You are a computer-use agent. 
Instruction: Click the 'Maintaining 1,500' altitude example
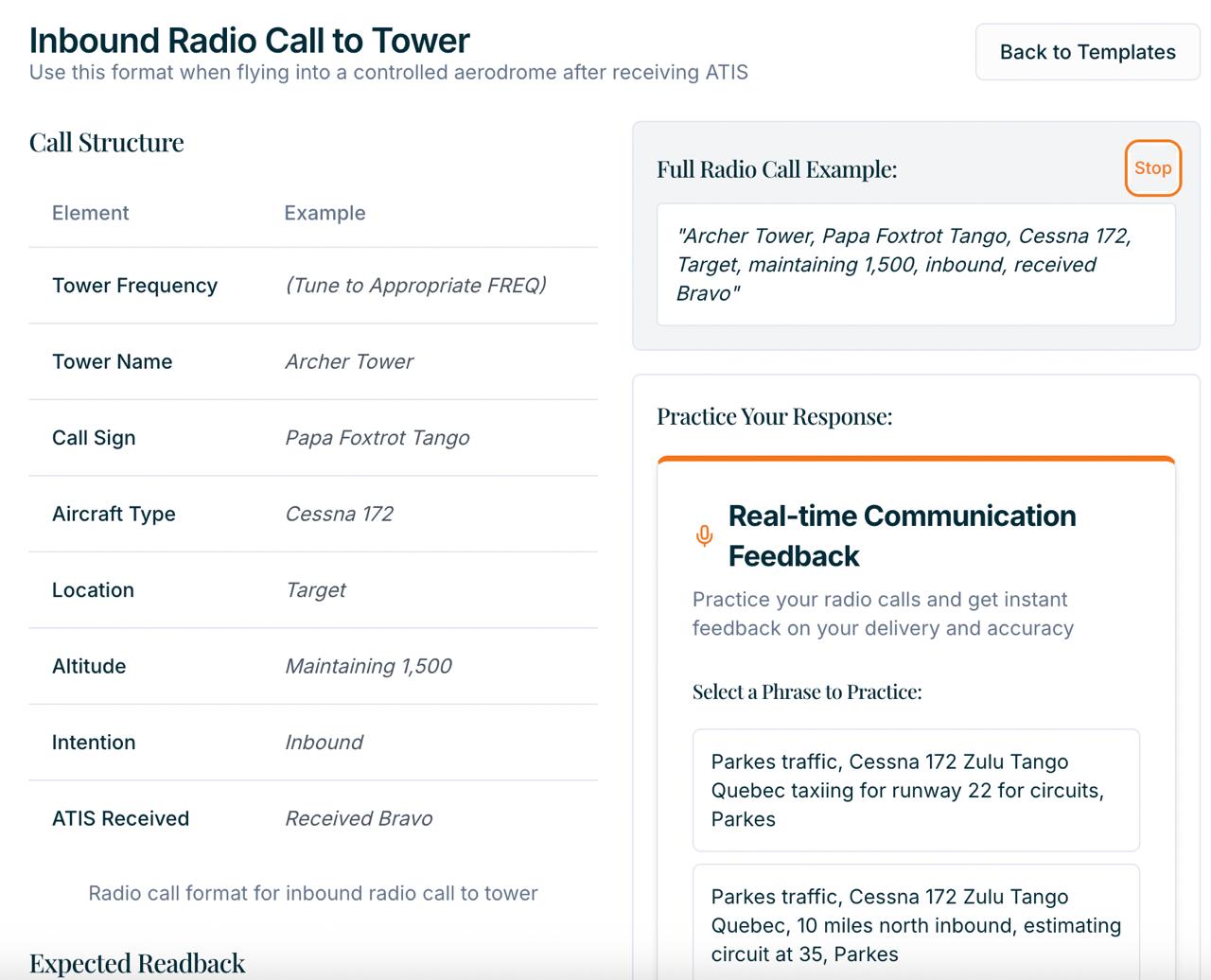[368, 666]
